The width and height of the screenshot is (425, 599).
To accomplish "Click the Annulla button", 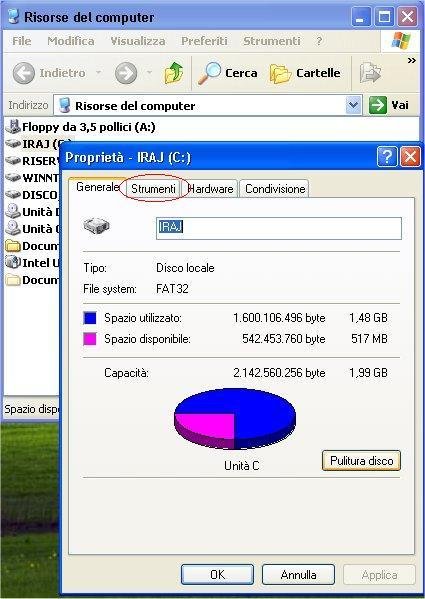I will (x=298, y=575).
